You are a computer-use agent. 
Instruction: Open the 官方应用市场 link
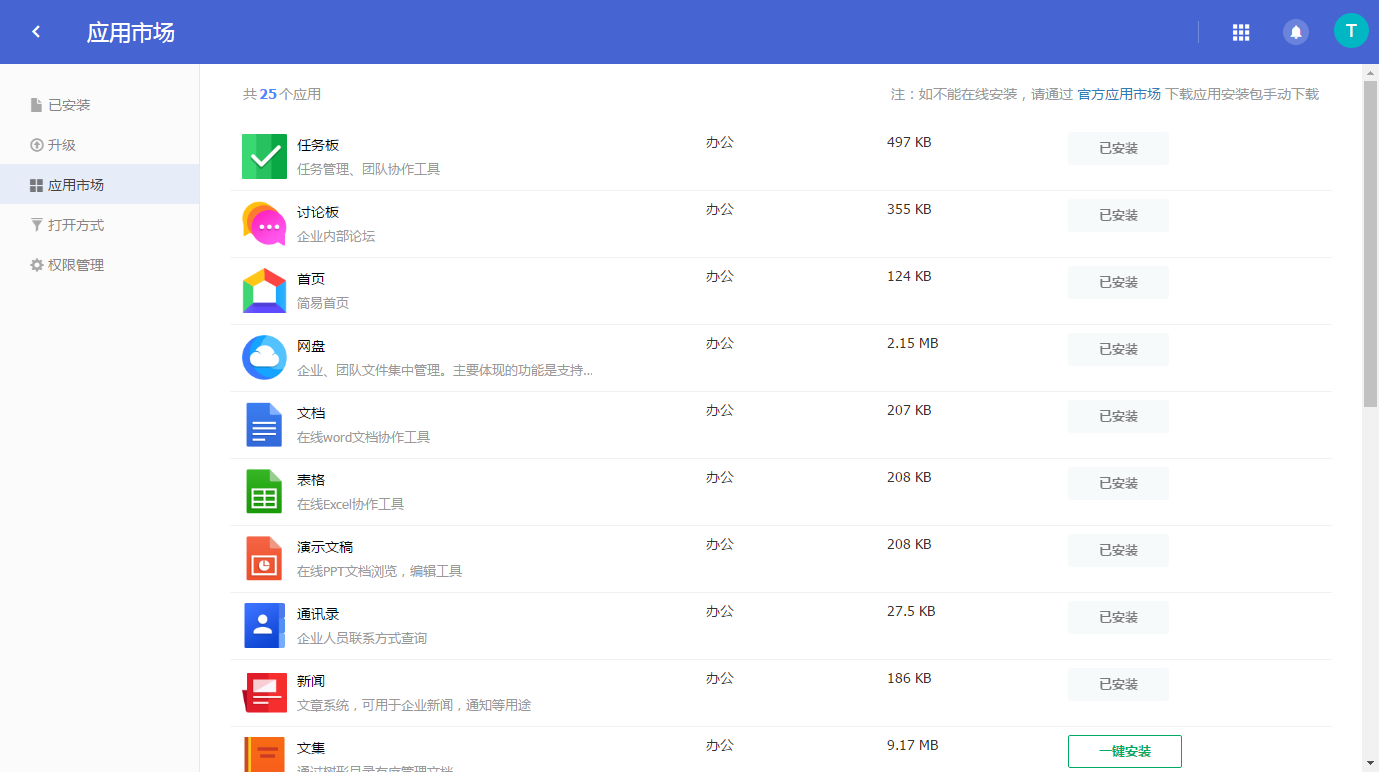pos(1119,94)
